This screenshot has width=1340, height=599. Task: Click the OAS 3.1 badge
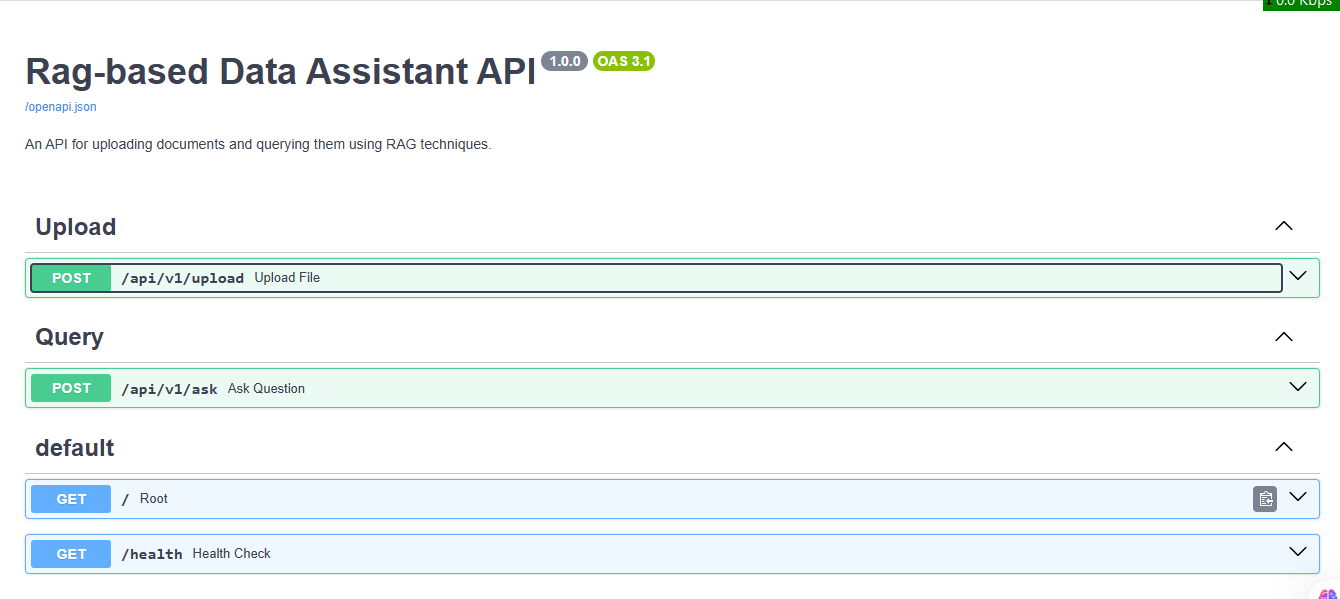pos(623,61)
